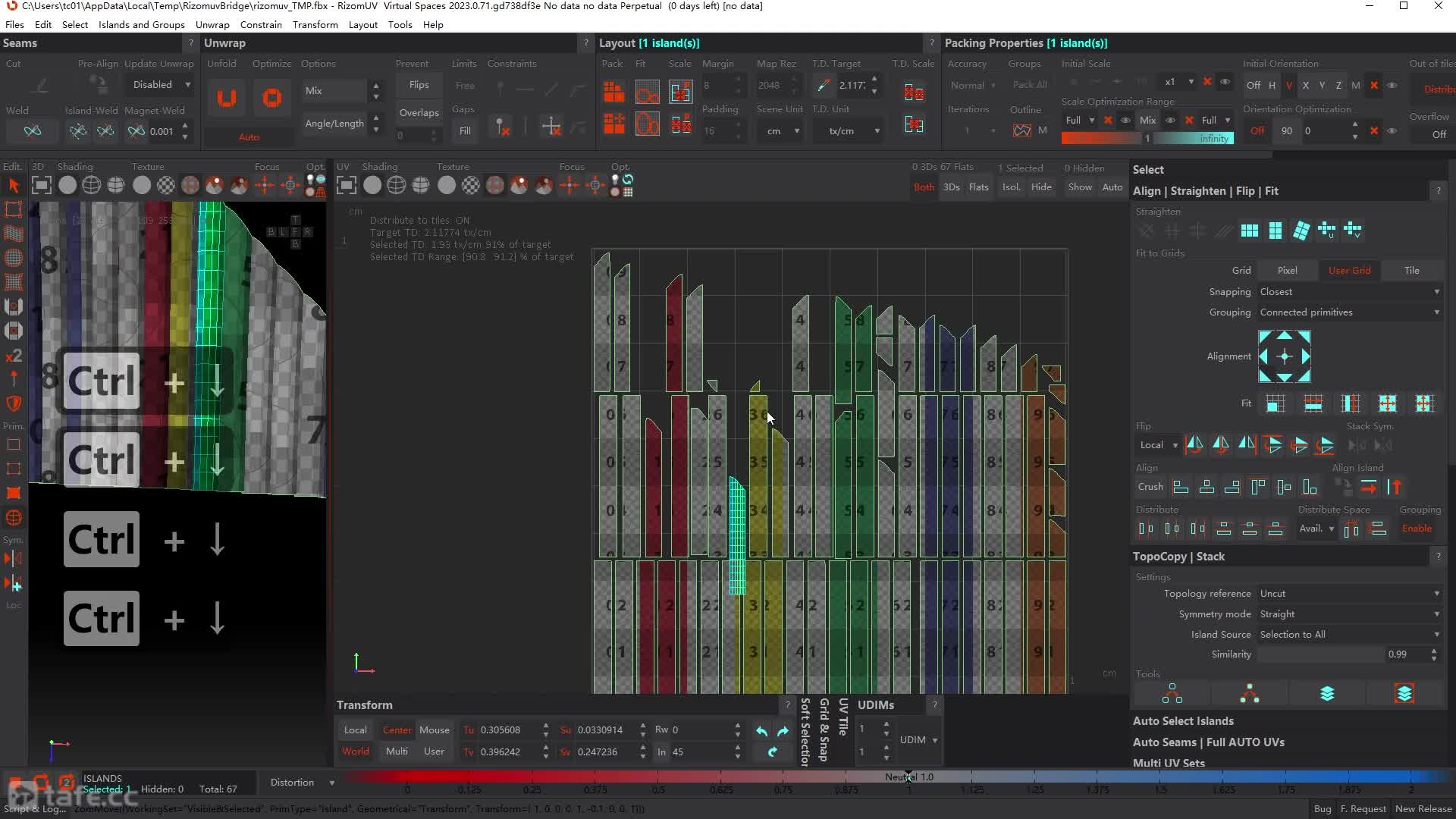Screen dimensions: 1456x819
Task: Open the T.D. Unit tx/cm dropdown
Action: (849, 131)
